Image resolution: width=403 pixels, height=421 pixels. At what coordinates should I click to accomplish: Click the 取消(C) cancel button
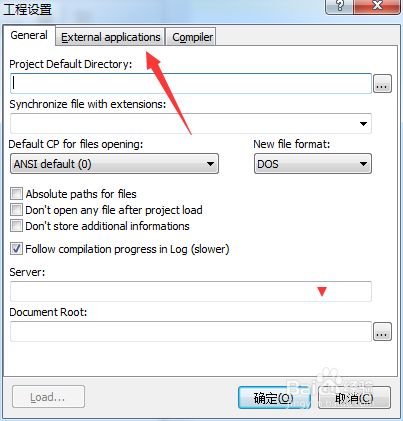click(354, 397)
